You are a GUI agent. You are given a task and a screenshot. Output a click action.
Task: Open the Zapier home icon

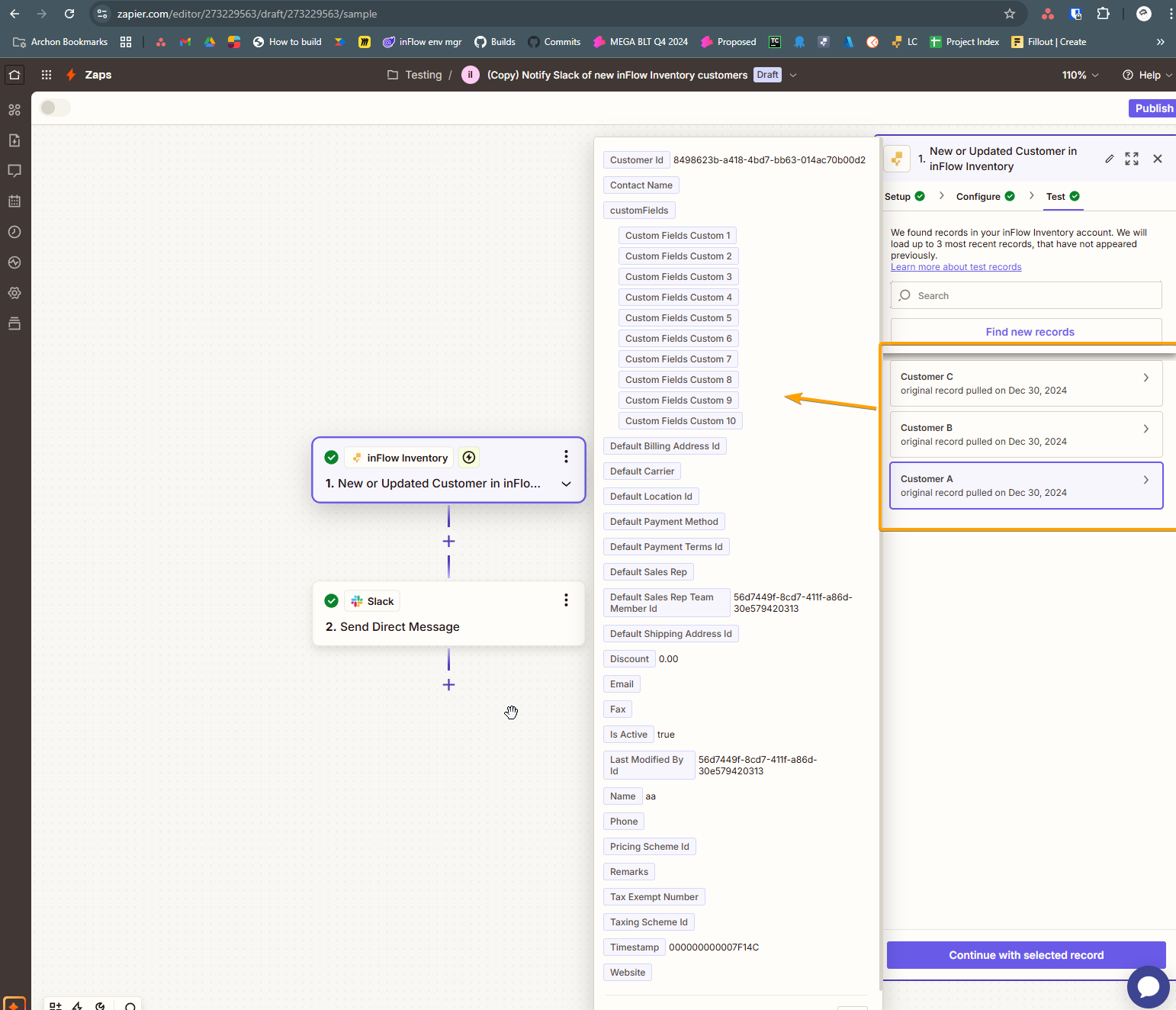(14, 75)
